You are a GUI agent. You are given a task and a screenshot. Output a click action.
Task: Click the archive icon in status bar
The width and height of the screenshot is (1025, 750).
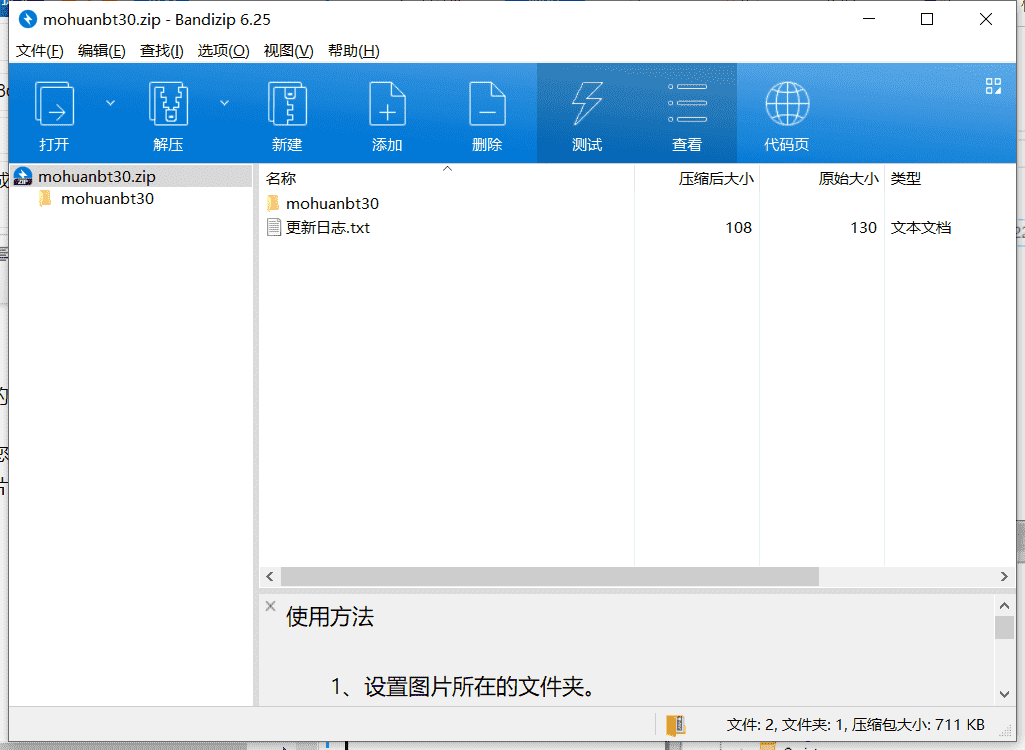675,725
